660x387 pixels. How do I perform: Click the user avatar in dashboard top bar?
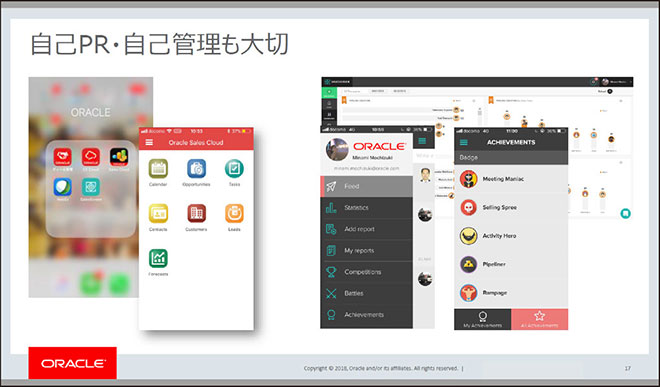(x=605, y=82)
